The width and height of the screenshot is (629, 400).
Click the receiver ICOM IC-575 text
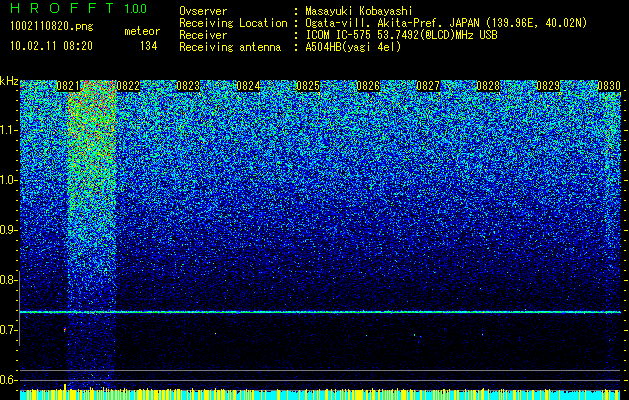401,35
